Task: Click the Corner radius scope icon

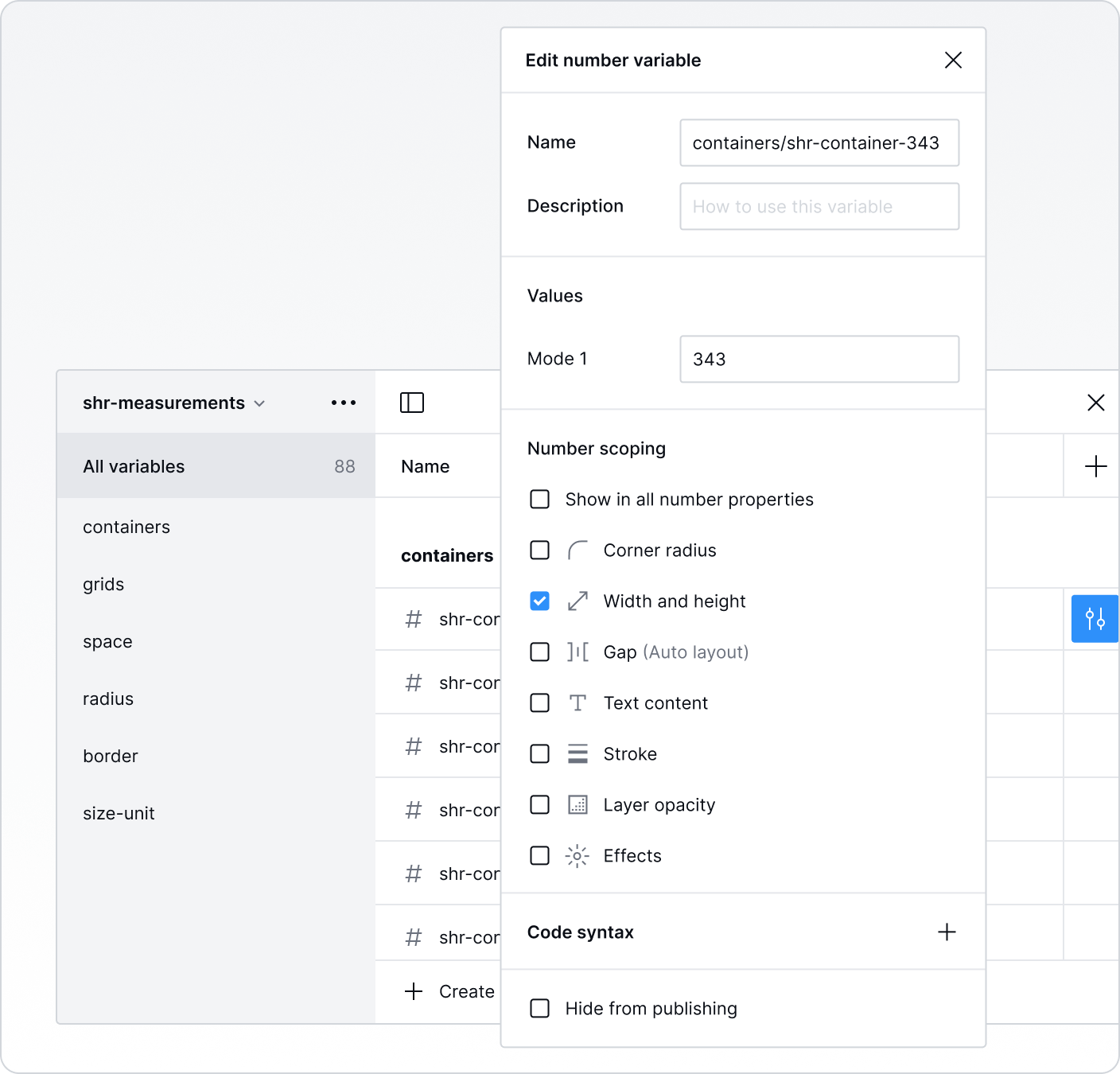Action: coord(577,551)
